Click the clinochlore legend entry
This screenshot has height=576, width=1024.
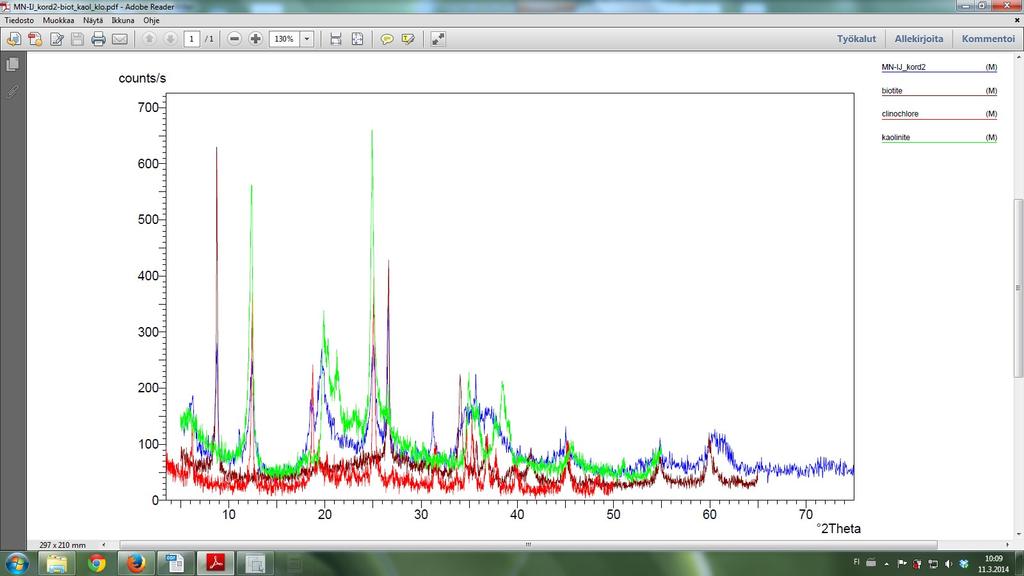pos(938,114)
